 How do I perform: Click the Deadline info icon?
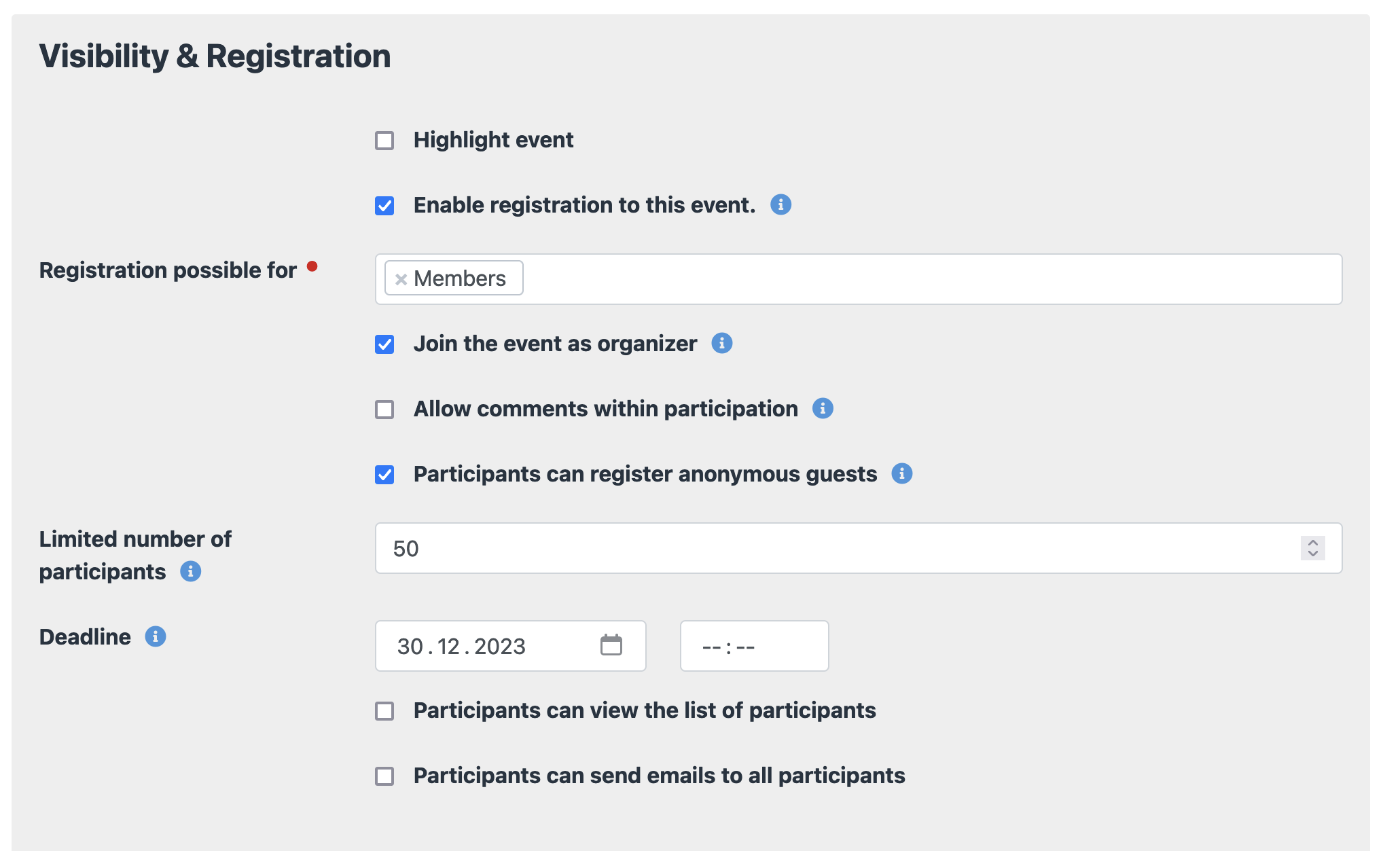(x=156, y=636)
